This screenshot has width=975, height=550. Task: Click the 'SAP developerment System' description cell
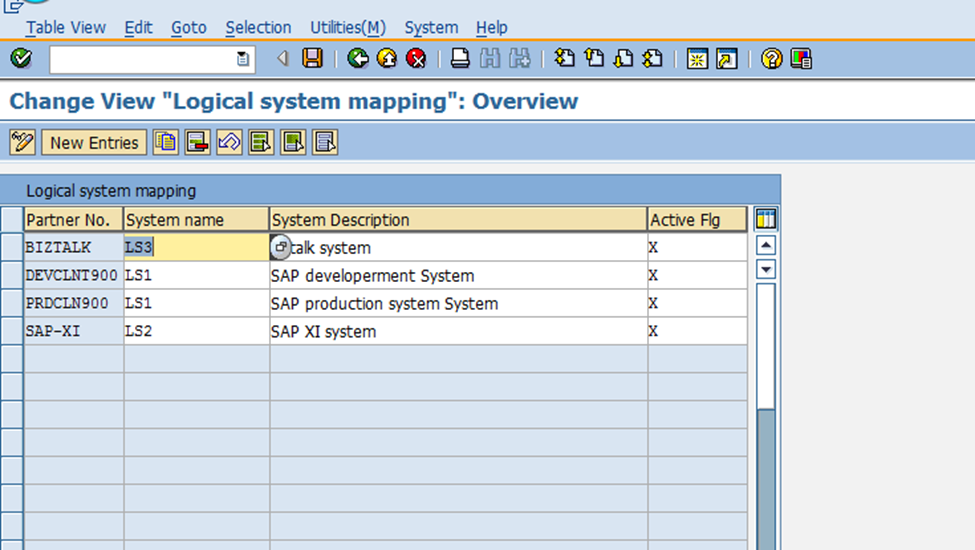(x=458, y=275)
